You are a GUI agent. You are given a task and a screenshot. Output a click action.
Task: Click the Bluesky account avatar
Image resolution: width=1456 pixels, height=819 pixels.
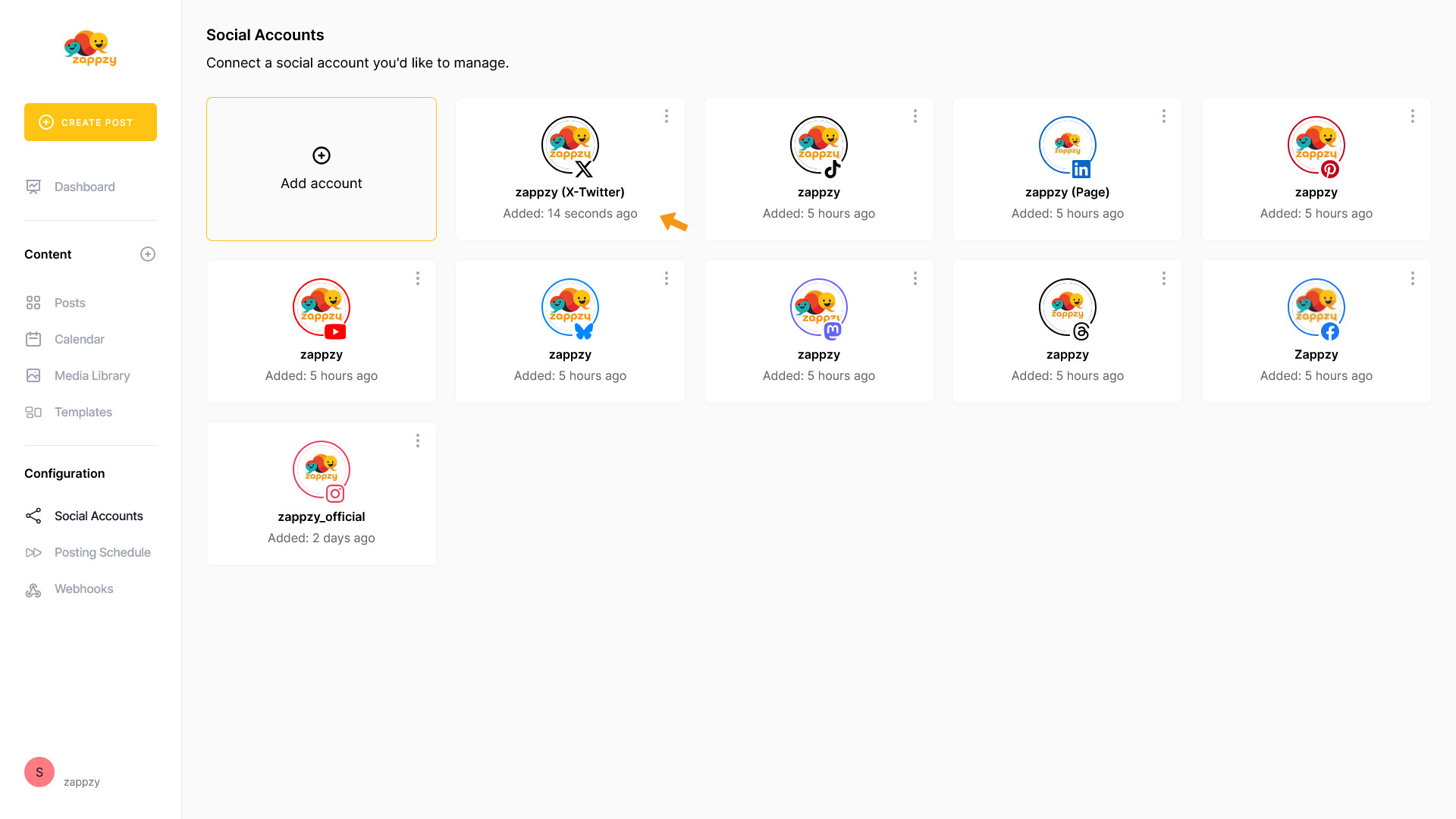click(x=570, y=308)
